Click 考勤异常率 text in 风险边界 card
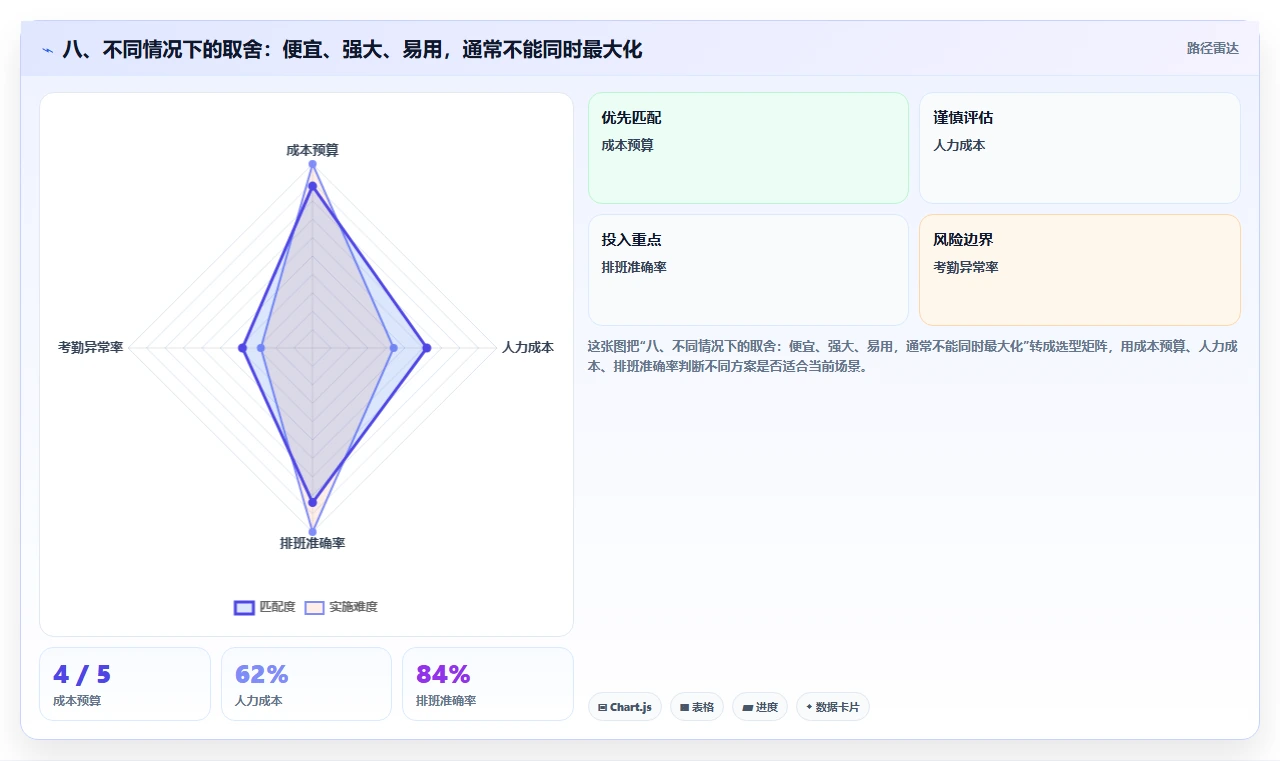This screenshot has width=1280, height=761. click(x=965, y=267)
